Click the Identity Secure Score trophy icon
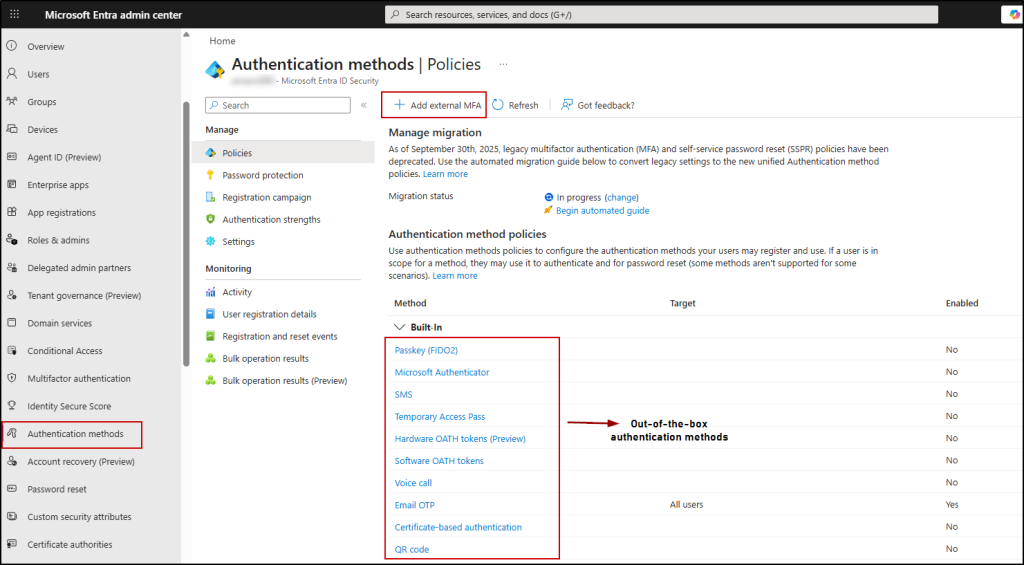Screen dimensions: 1024x565 point(12,406)
